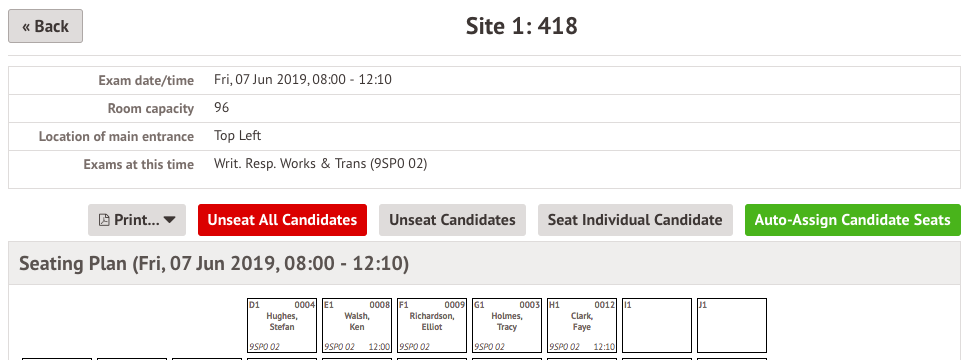Click the exam date/time value

302,80
